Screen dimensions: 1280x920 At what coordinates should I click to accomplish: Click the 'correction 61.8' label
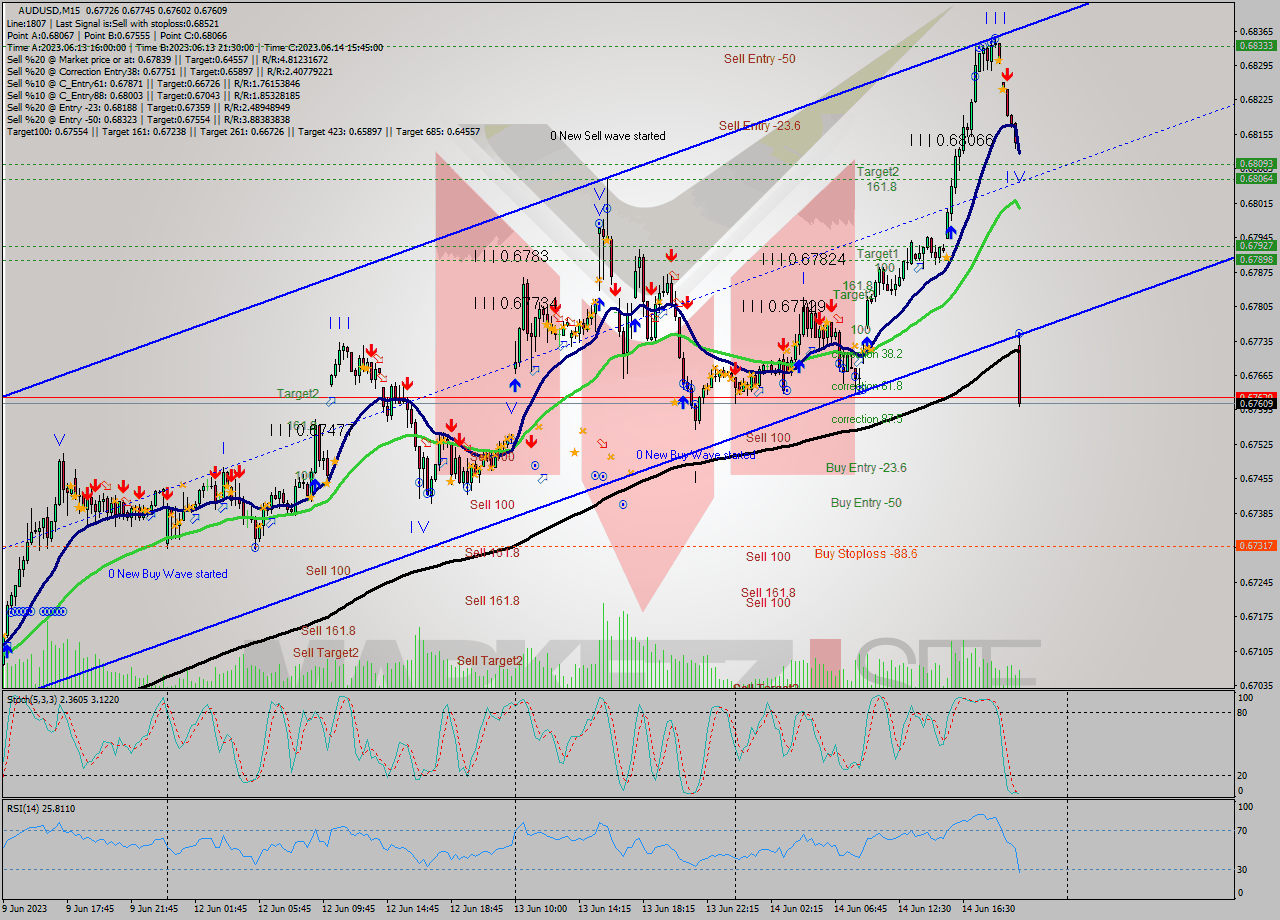[867, 386]
